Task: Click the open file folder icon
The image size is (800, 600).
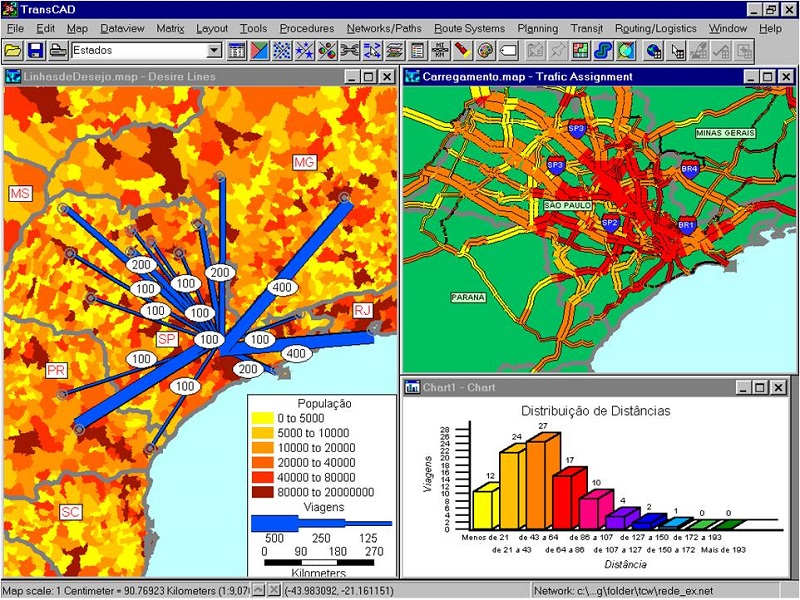Action: (x=13, y=51)
